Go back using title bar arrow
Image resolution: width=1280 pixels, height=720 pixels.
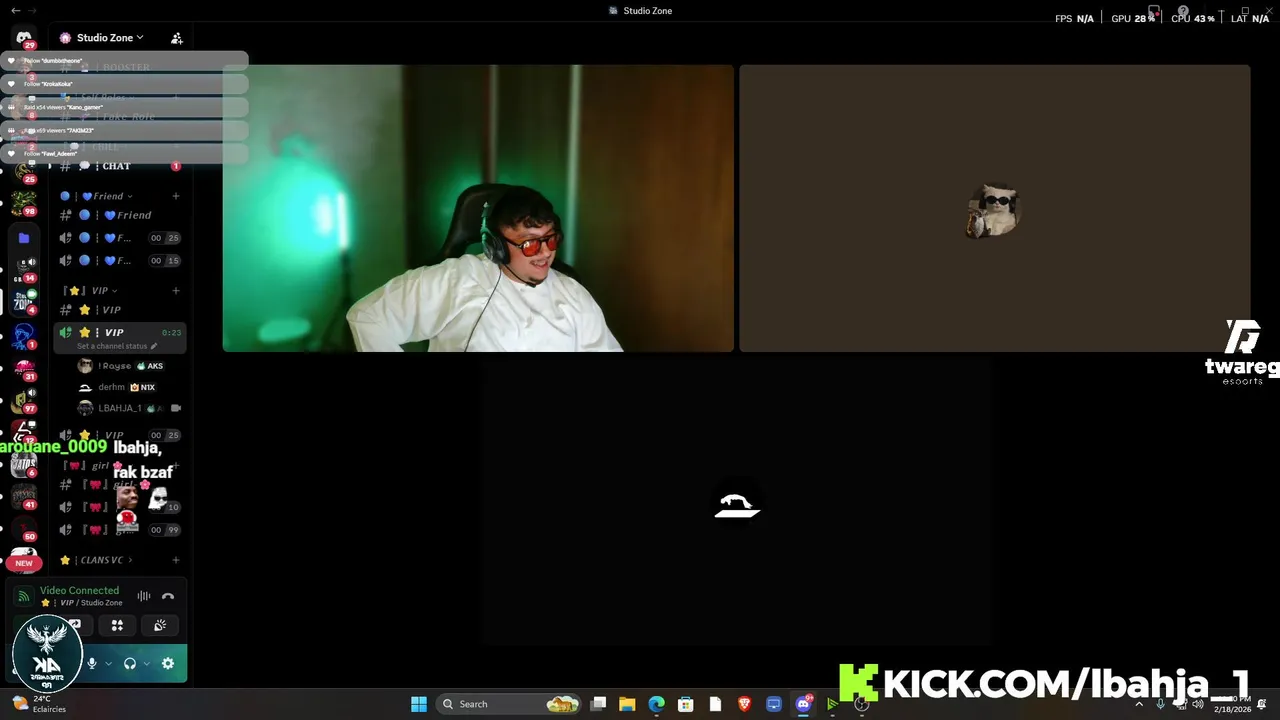click(15, 10)
